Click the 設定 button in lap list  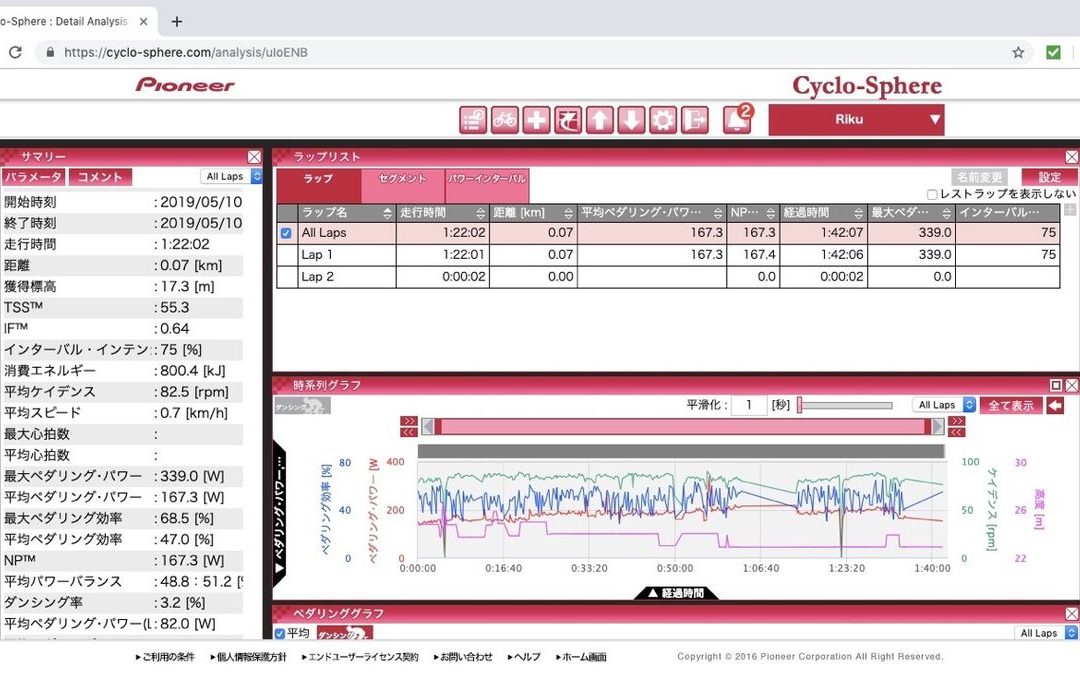[x=1049, y=177]
